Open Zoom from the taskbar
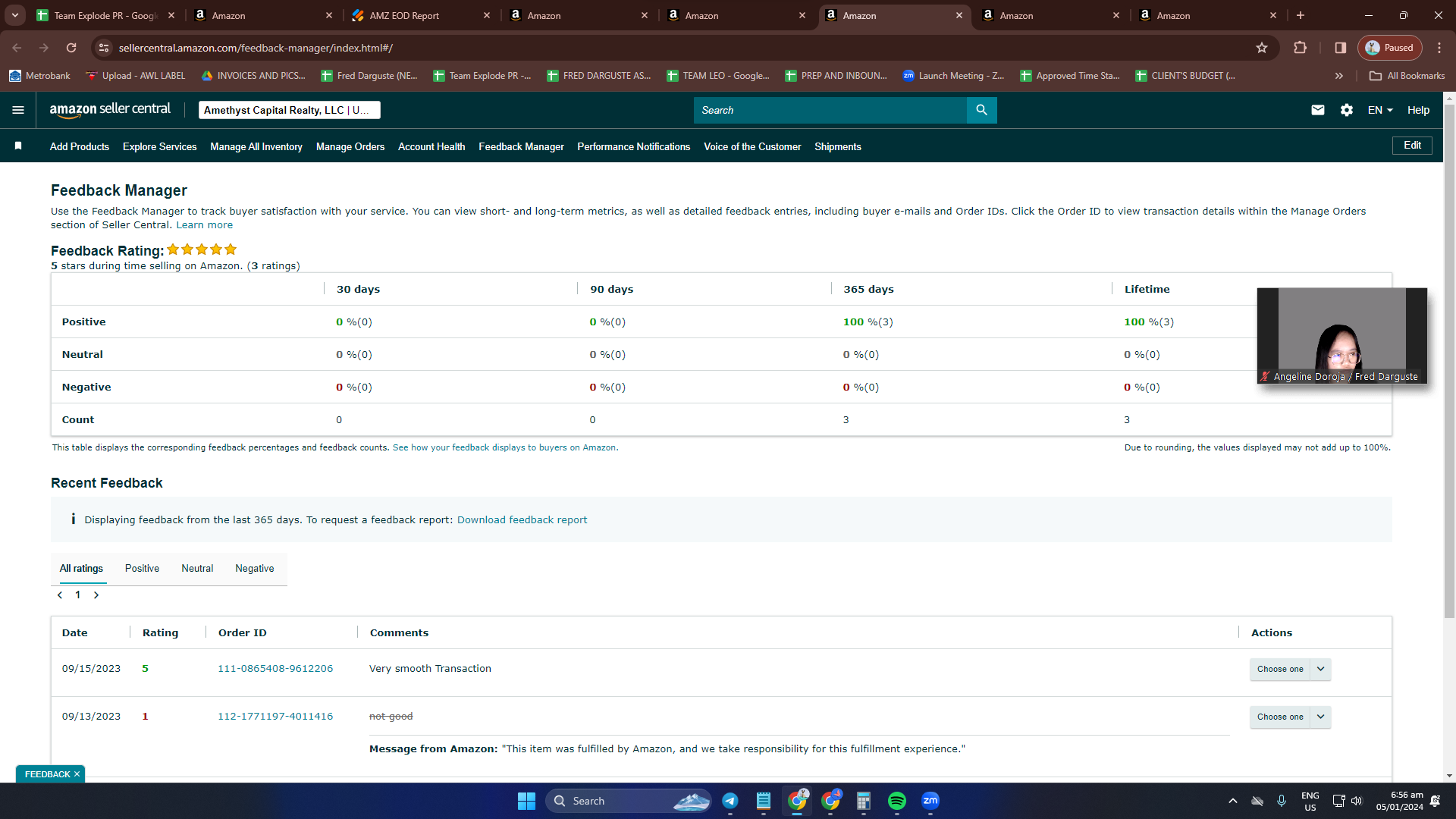 pos(930,801)
